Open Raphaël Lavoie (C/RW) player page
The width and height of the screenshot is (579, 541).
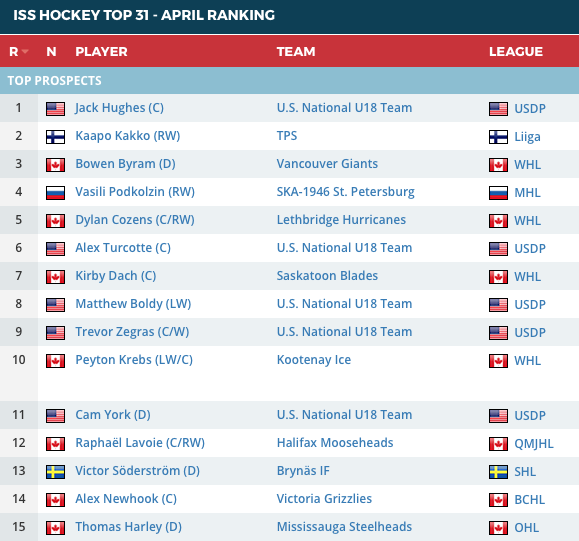[x=140, y=443]
